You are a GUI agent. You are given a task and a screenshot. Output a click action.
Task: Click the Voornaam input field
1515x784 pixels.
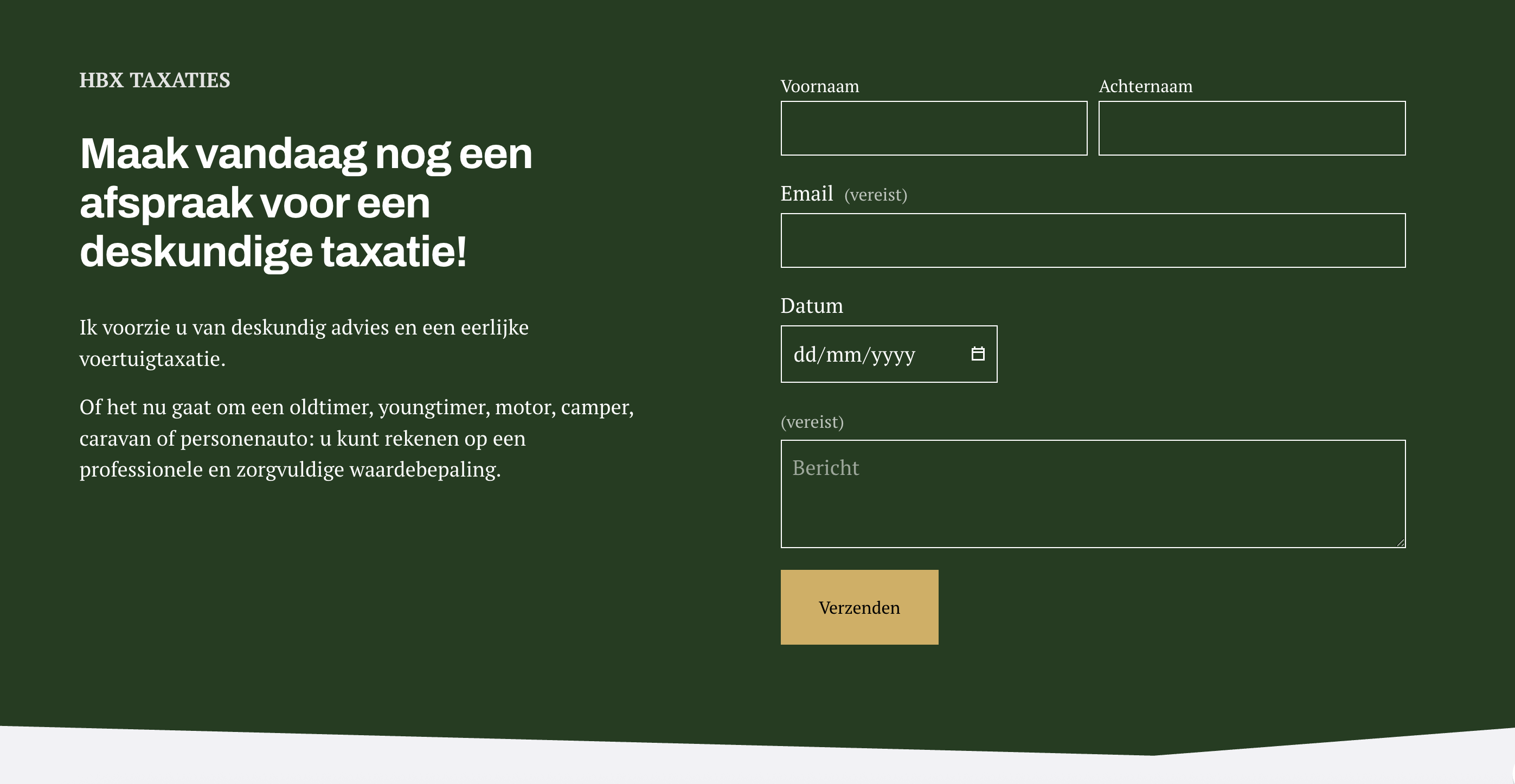(x=933, y=128)
